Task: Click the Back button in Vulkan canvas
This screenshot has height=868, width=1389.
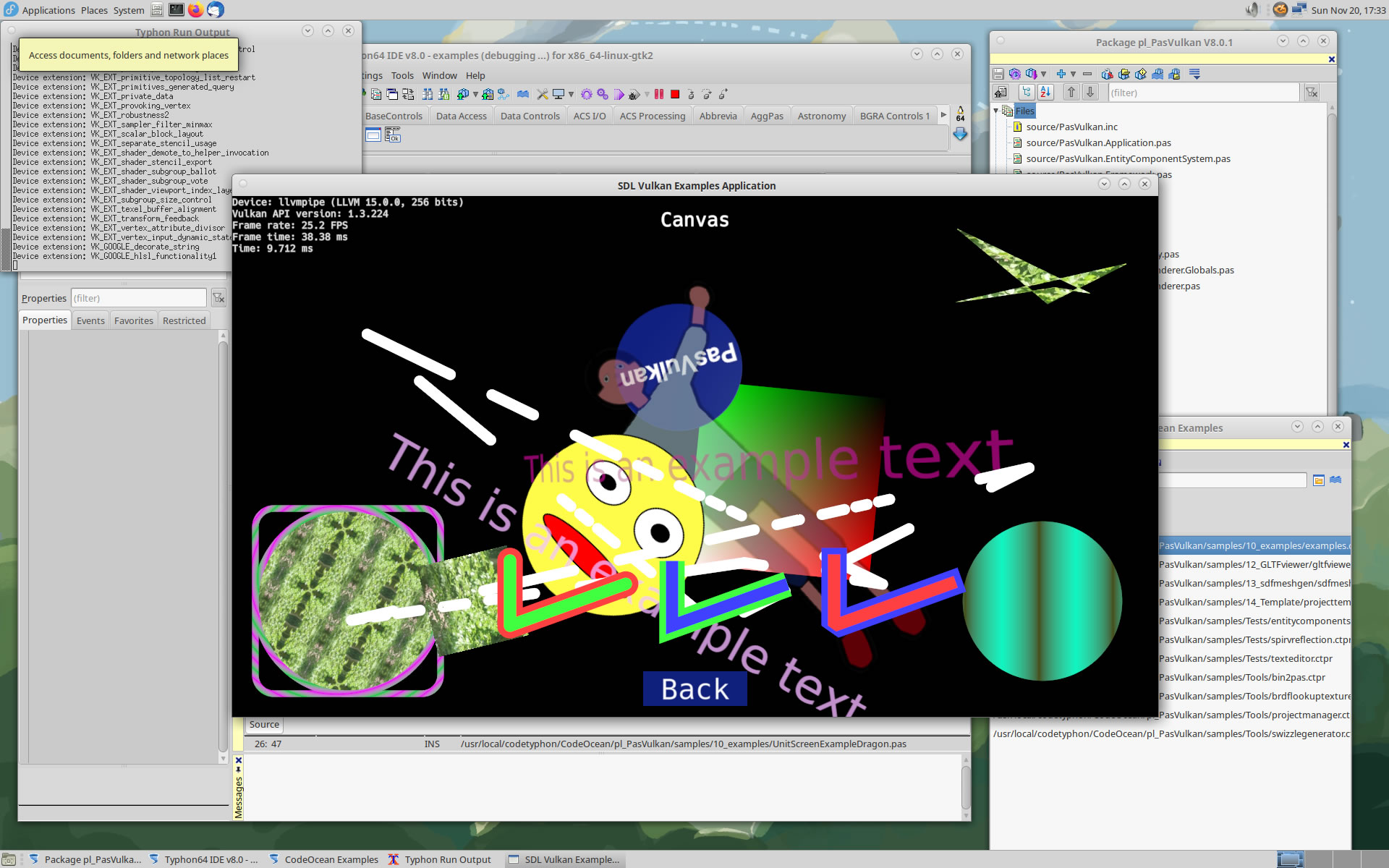Action: pos(694,689)
